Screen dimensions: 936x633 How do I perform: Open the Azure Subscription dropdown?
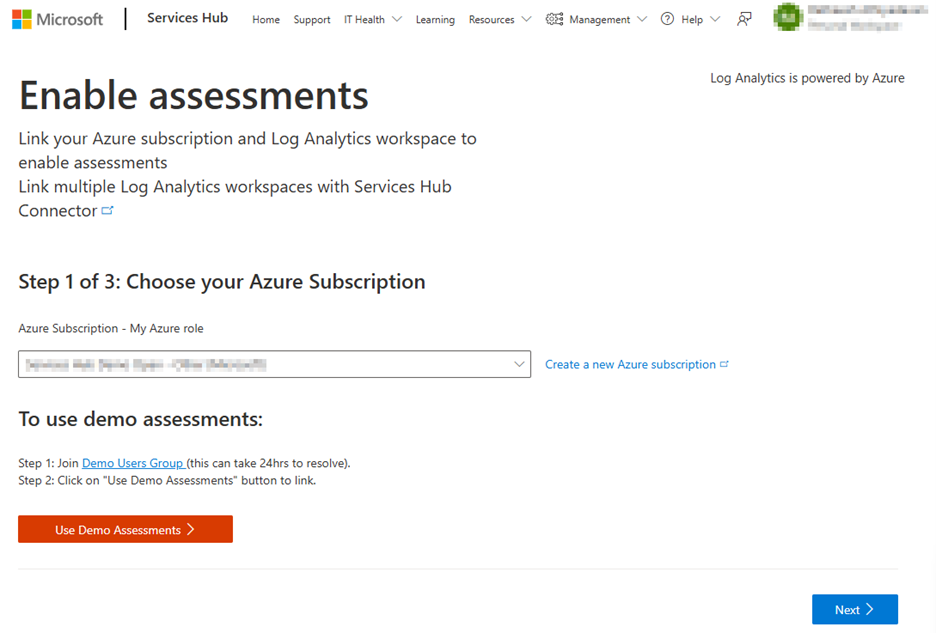(275, 364)
